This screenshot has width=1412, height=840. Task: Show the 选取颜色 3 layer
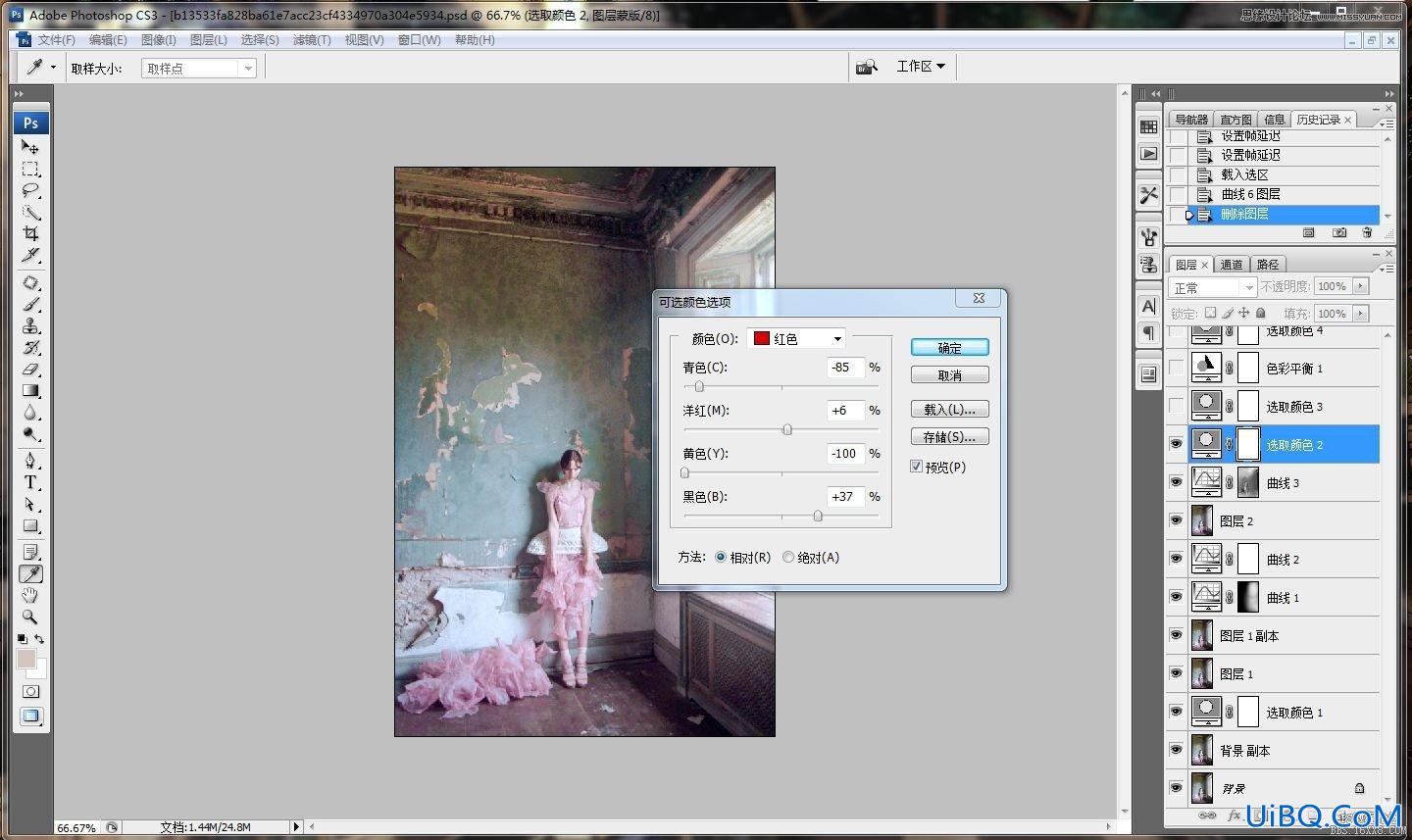tap(1176, 406)
